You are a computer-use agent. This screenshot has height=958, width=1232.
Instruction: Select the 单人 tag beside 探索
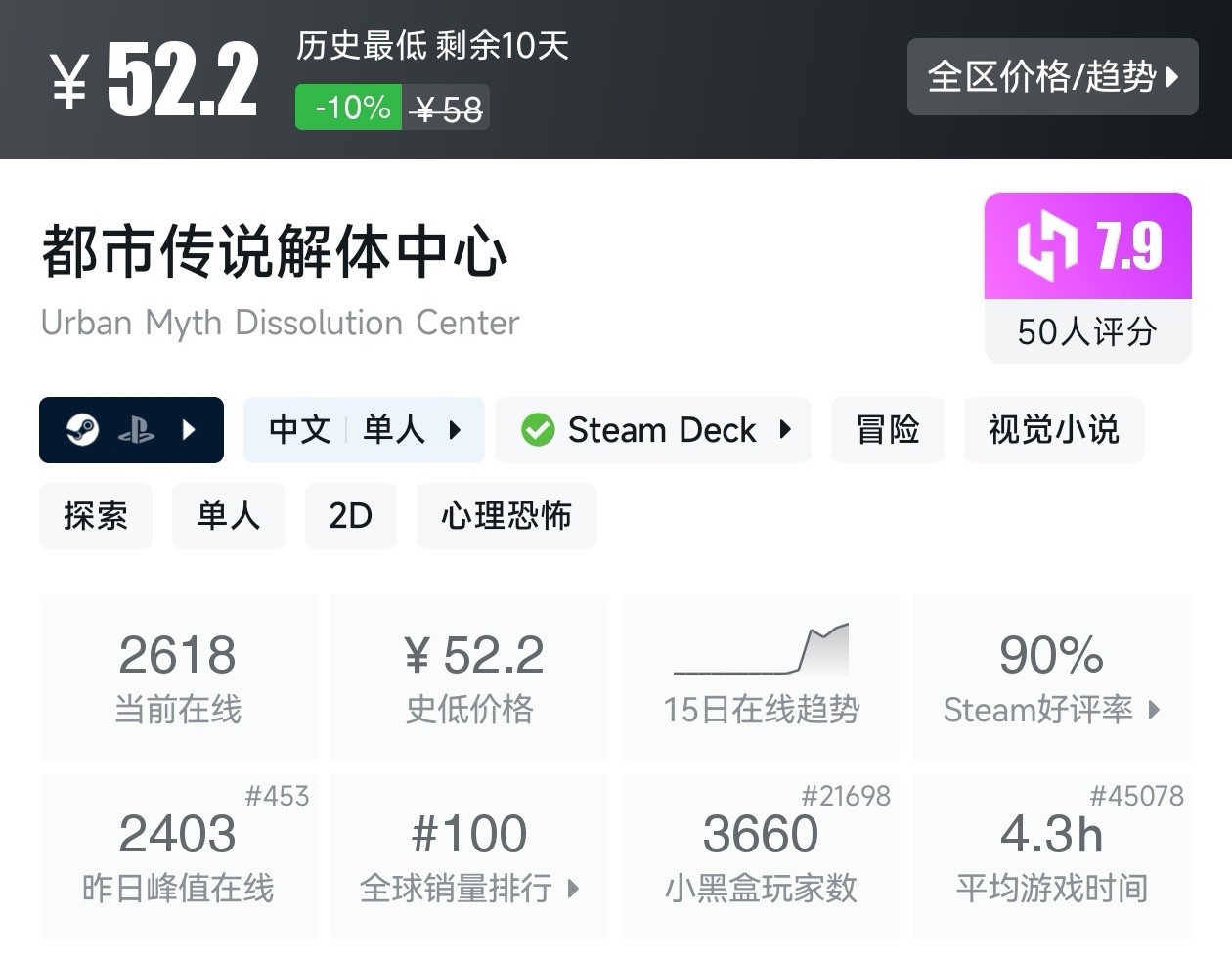229,515
